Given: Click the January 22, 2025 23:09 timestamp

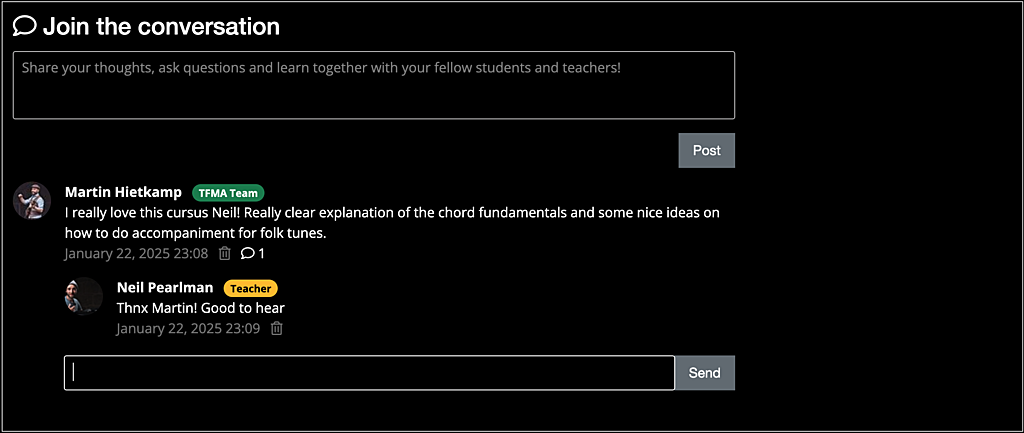Looking at the screenshot, I should click(188, 328).
